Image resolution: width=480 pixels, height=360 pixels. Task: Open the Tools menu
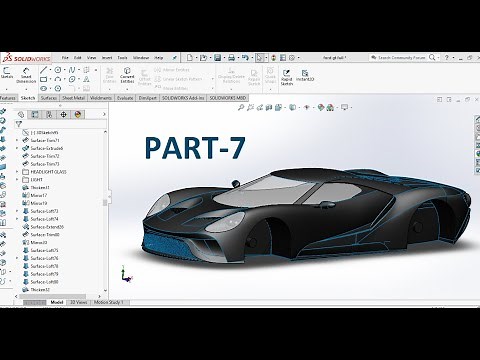tap(122, 58)
